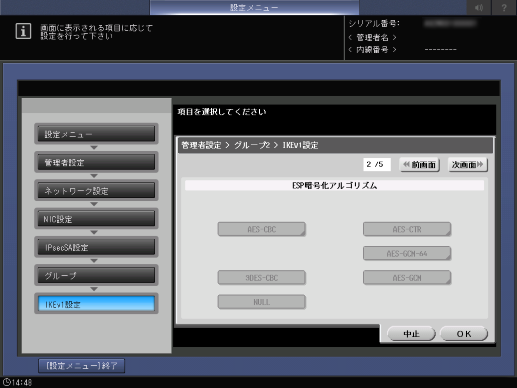Click the speaker sound icon

pos(479,7)
